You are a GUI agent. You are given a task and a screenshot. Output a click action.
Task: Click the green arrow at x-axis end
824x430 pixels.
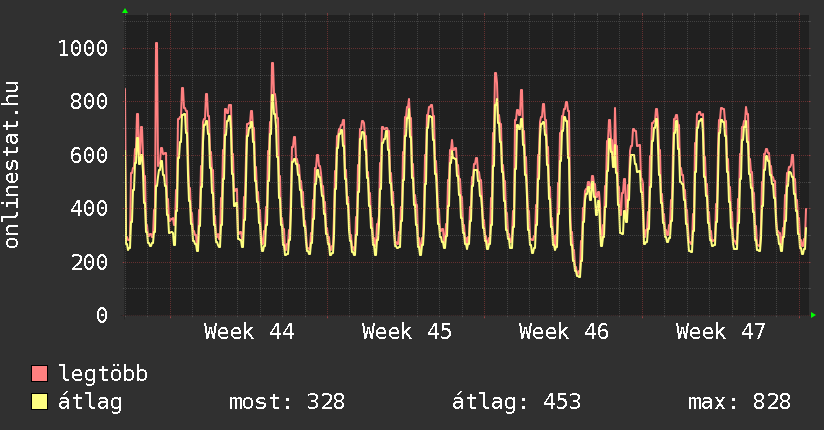click(814, 315)
